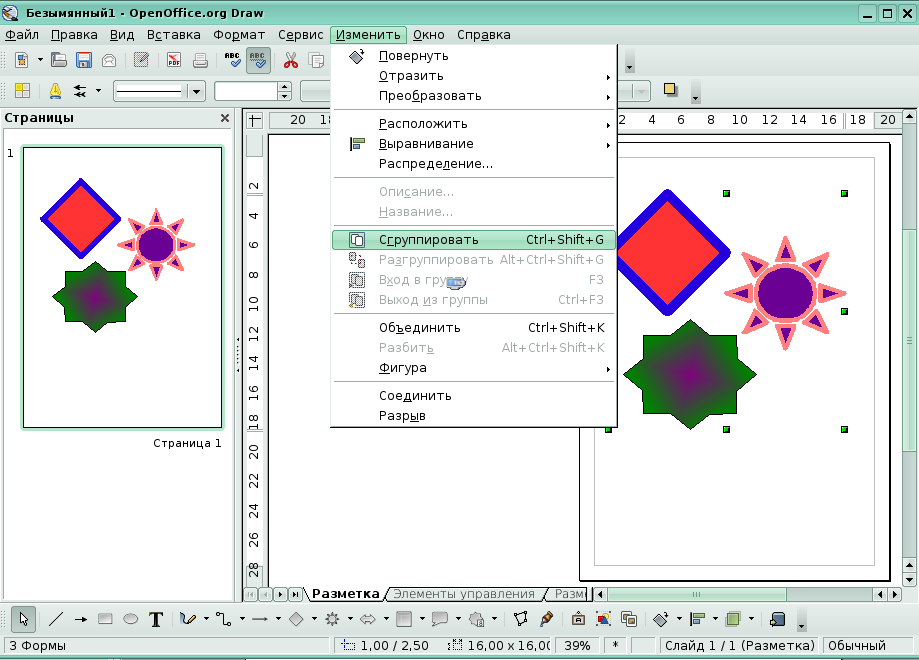
Task: Toggle the Edit File mode button
Action: pos(141,60)
